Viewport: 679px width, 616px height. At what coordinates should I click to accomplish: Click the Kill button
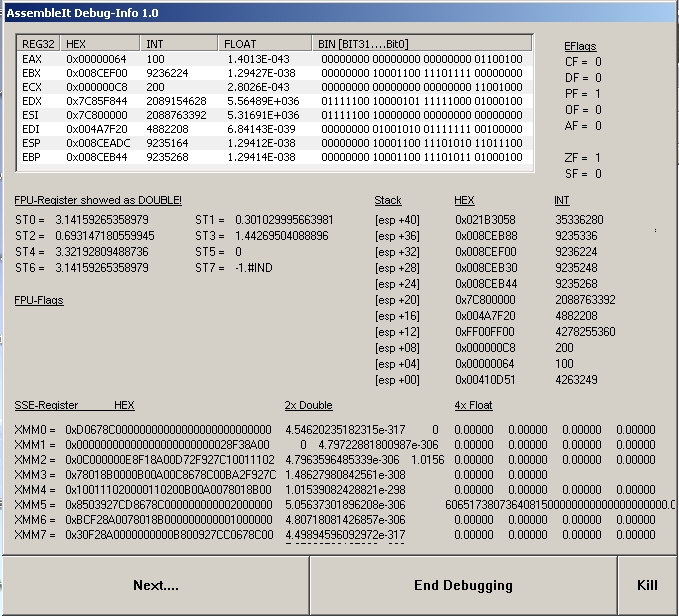coord(647,585)
